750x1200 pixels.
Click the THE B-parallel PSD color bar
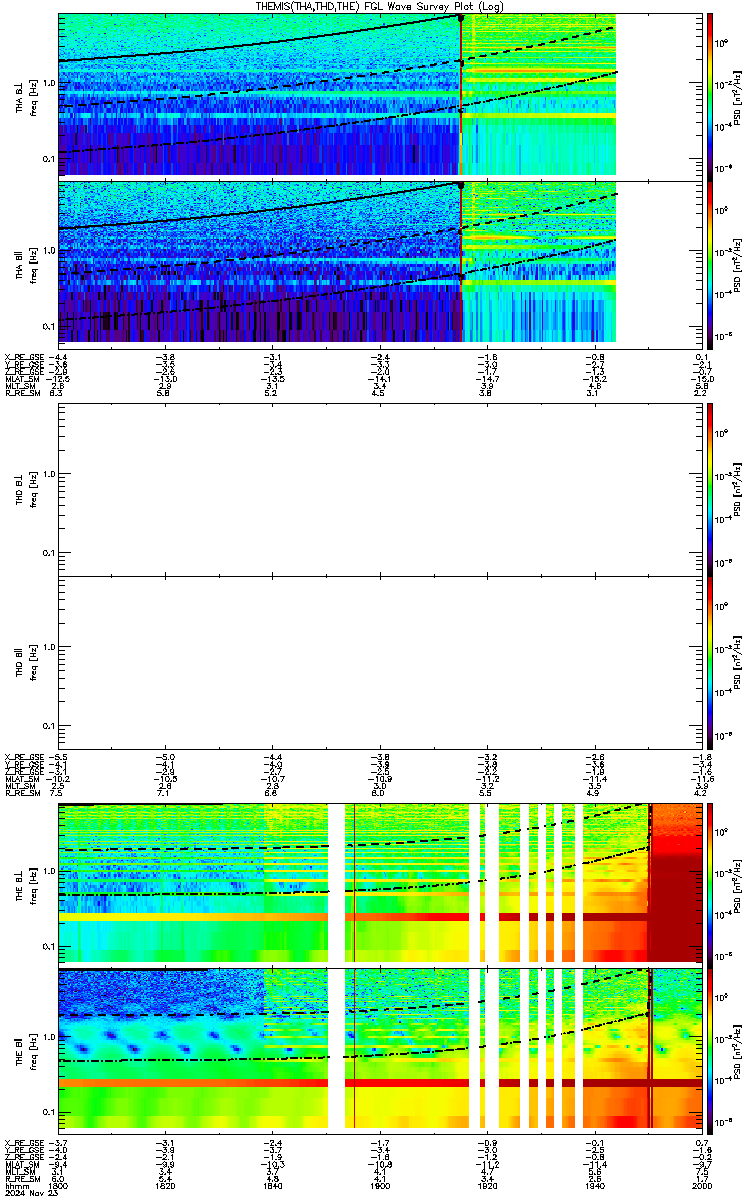click(x=711, y=1049)
